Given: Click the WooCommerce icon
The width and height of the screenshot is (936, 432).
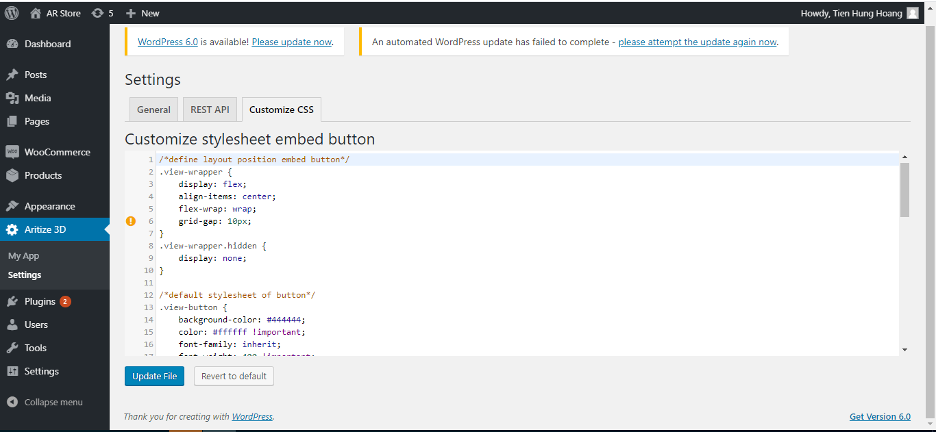Looking at the screenshot, I should click(x=12, y=152).
